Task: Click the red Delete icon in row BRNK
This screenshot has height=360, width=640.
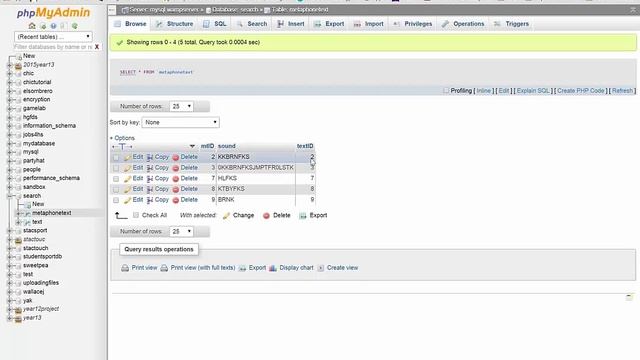Action: pos(176,200)
